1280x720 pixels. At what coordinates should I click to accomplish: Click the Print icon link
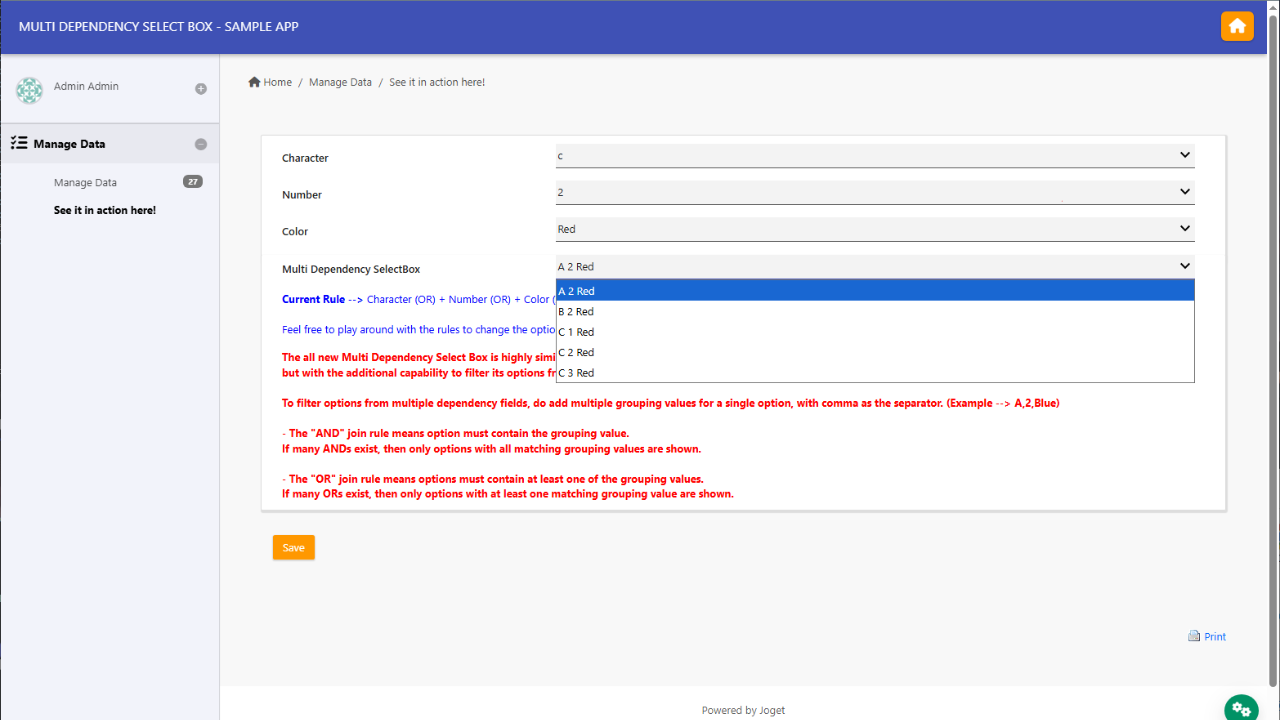pos(1207,636)
